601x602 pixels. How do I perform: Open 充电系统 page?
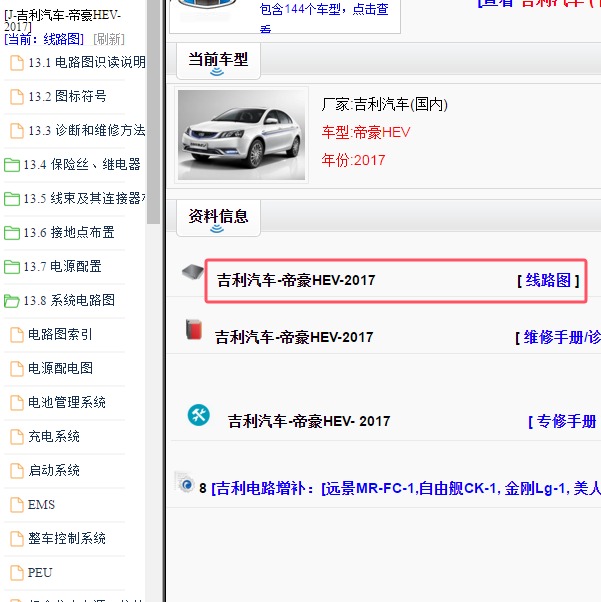pyautogui.click(x=54, y=437)
